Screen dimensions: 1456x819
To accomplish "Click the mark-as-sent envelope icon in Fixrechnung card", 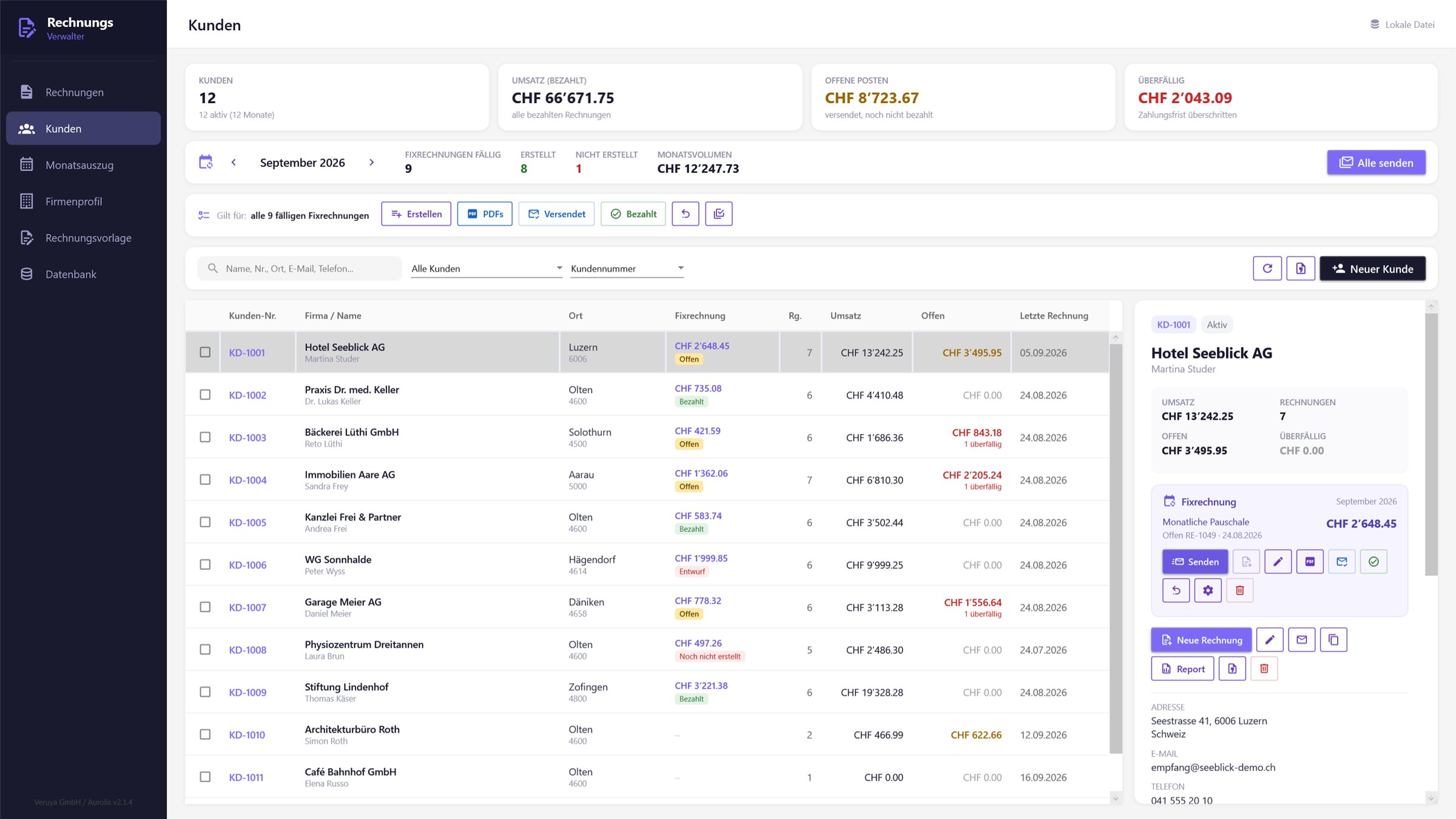I will (x=1342, y=562).
